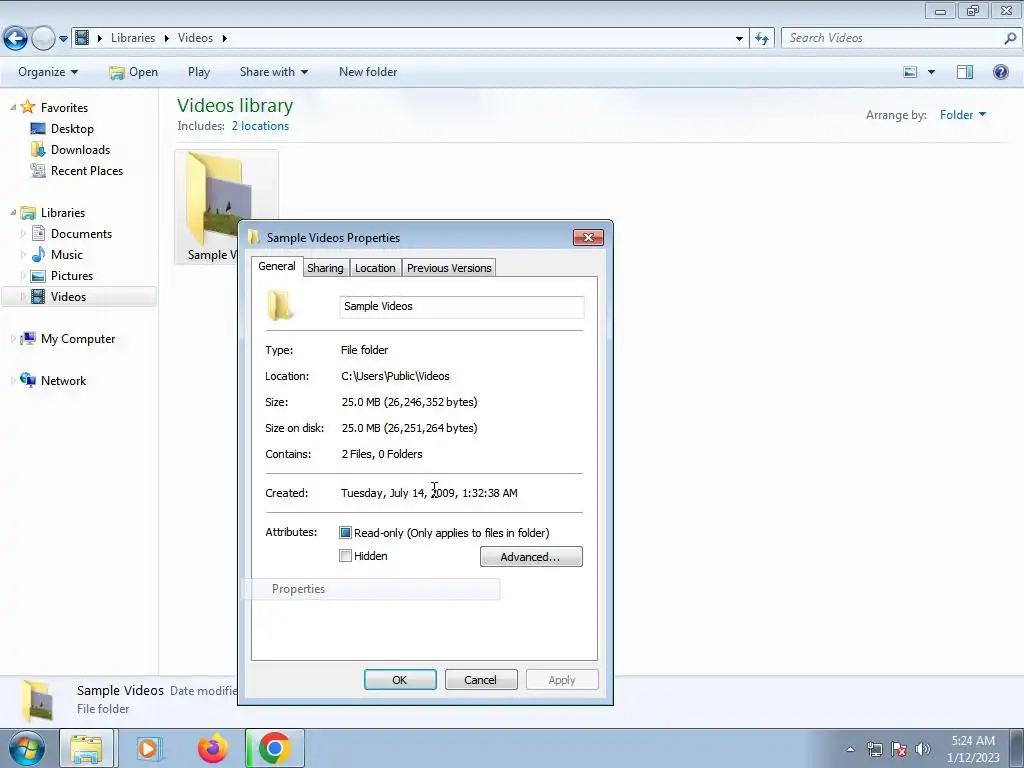Open the Share with dropdown

pyautogui.click(x=274, y=72)
